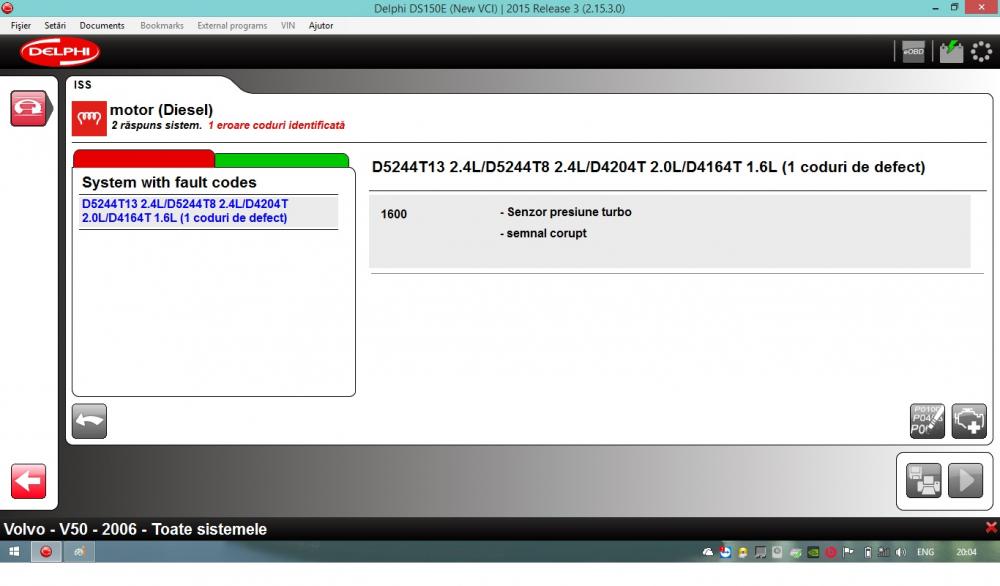Click the red car diagnostics sidebar icon
Screen dimensions: 1000x586
[x=29, y=108]
